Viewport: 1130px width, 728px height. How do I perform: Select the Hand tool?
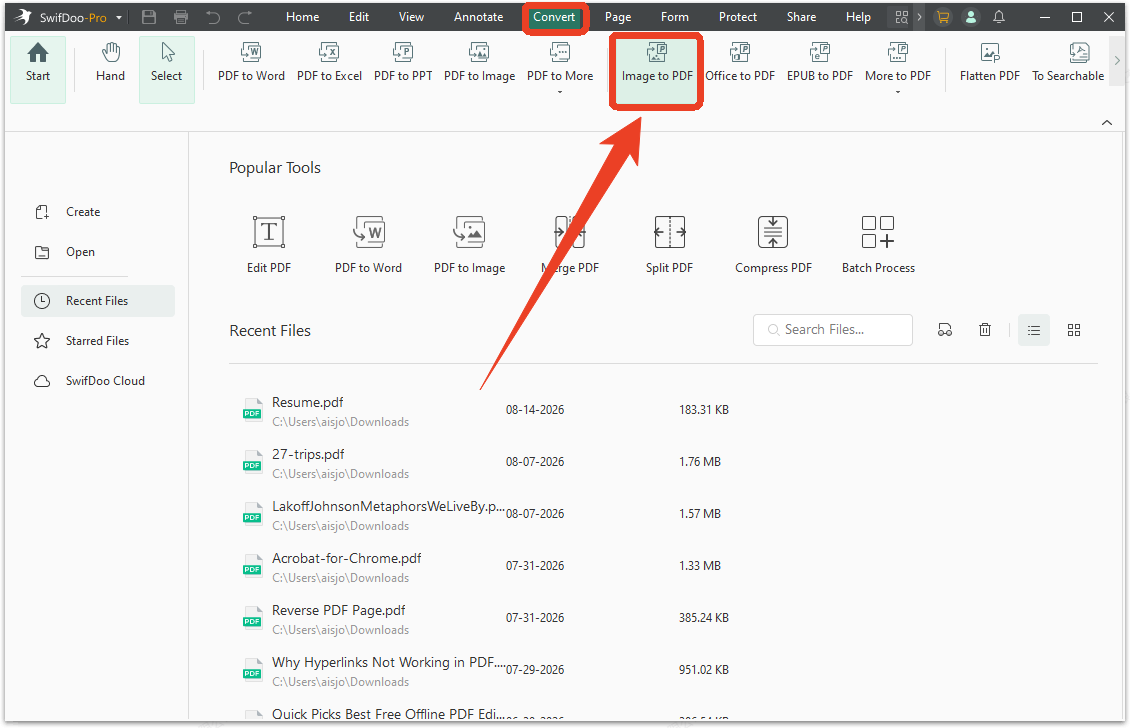point(110,63)
